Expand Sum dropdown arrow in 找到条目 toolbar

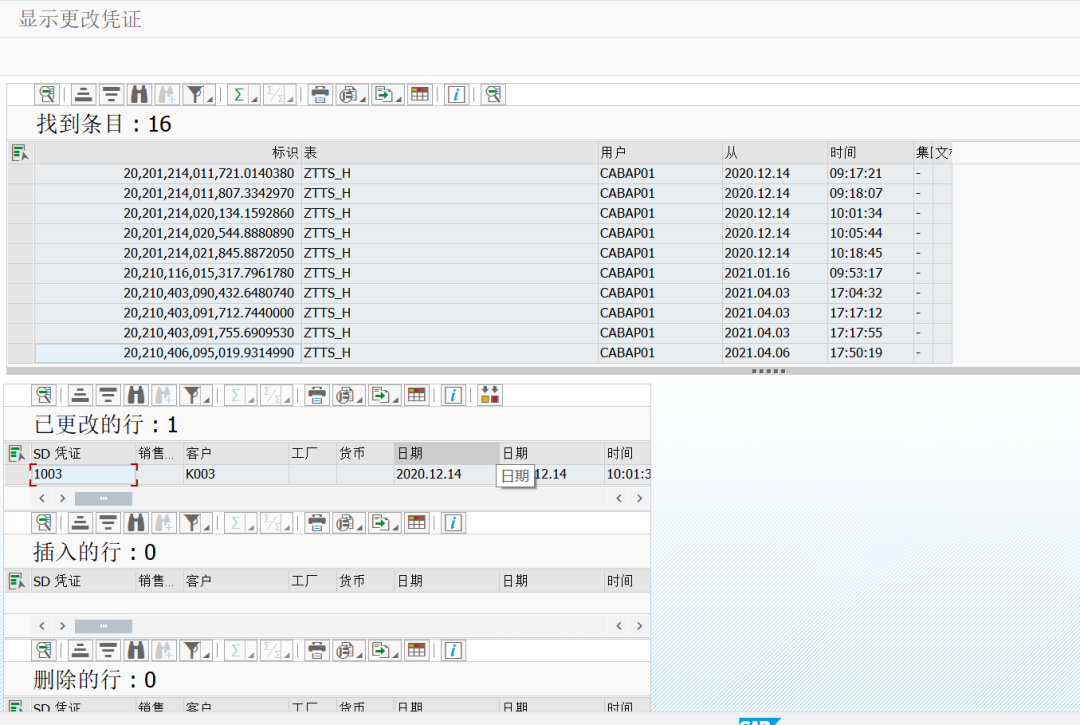(x=254, y=99)
